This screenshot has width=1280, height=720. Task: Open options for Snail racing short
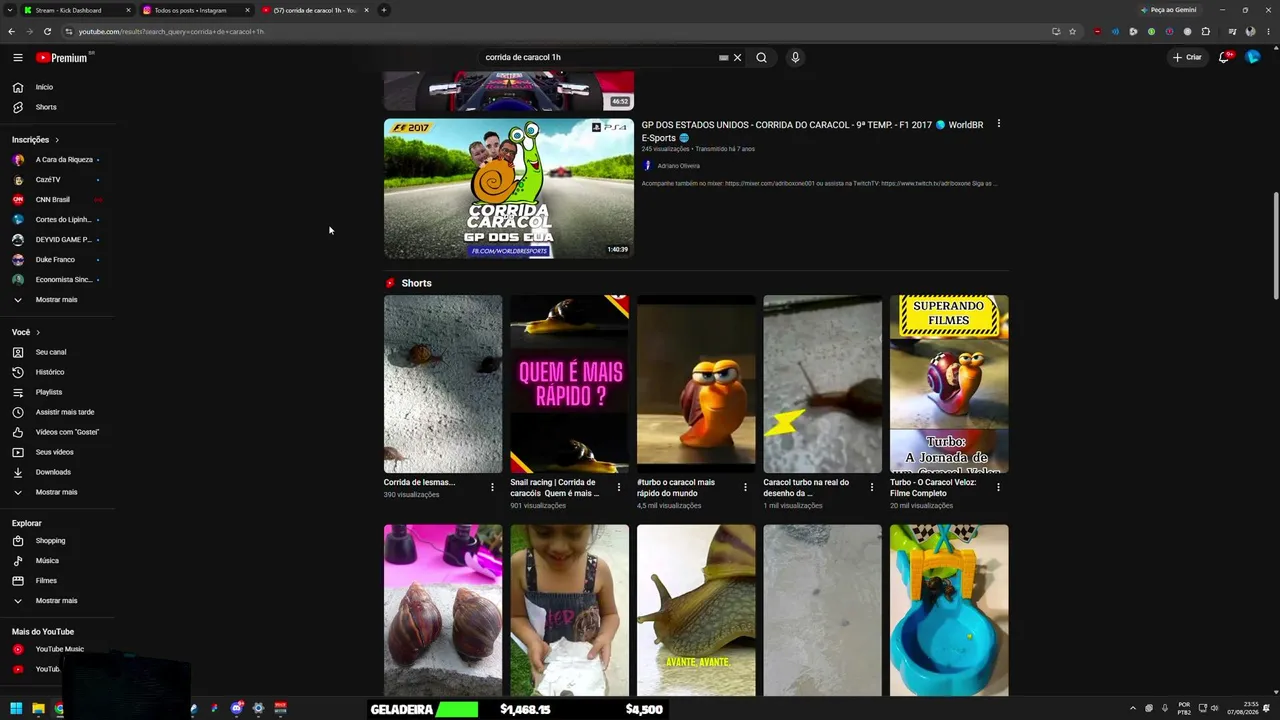[618, 487]
